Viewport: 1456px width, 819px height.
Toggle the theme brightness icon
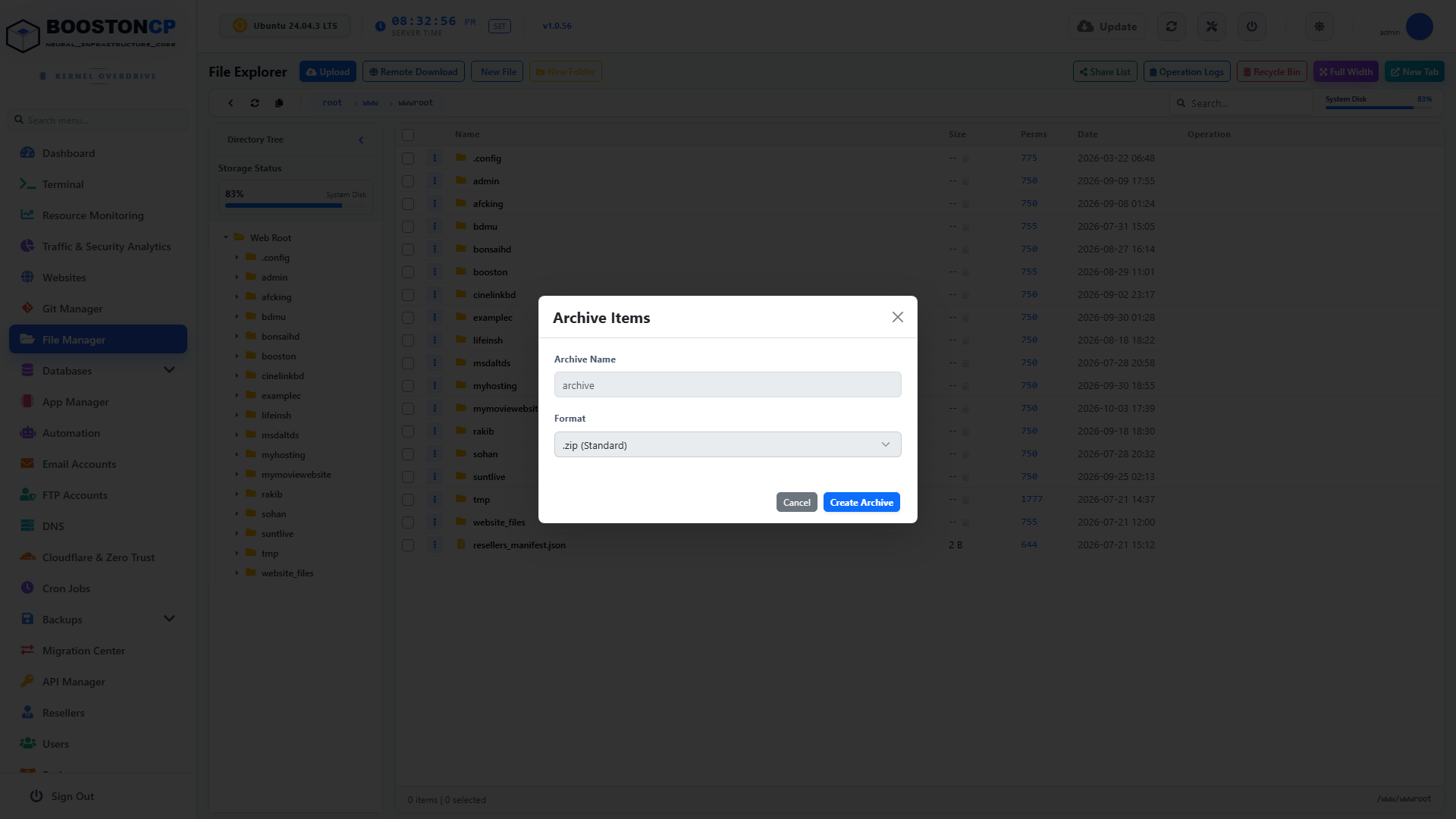click(1319, 27)
